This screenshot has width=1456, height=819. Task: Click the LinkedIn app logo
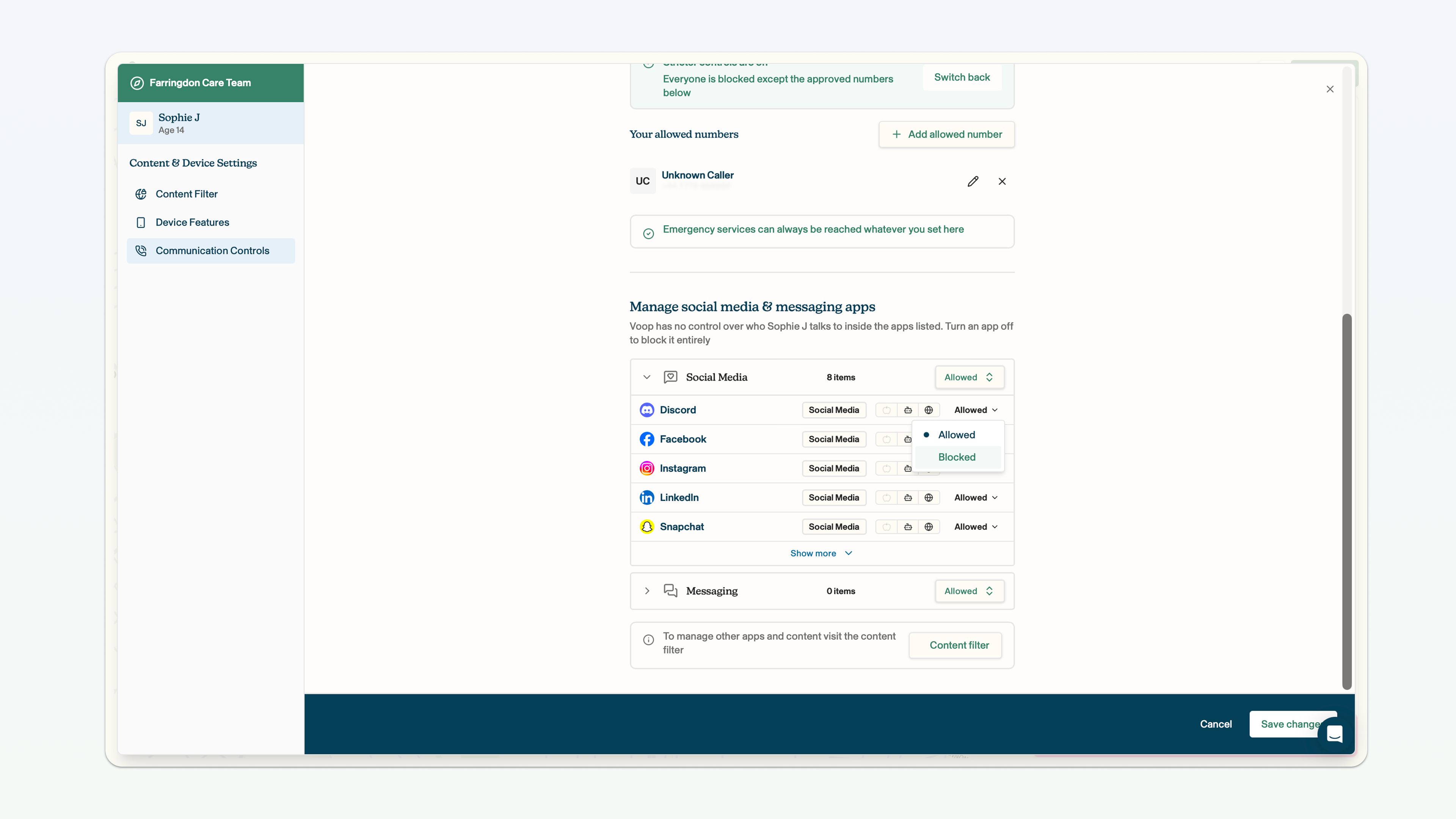click(646, 498)
